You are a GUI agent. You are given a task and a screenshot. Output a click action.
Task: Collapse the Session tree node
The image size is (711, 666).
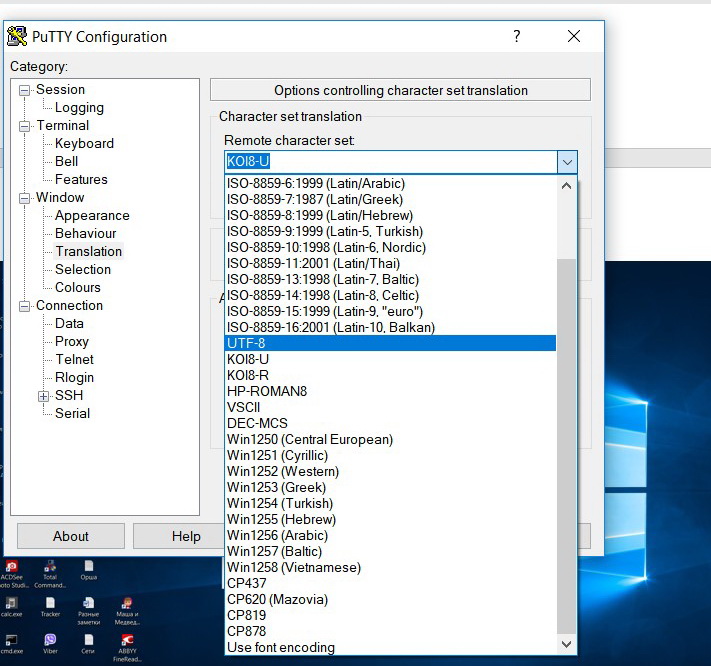tap(24, 90)
